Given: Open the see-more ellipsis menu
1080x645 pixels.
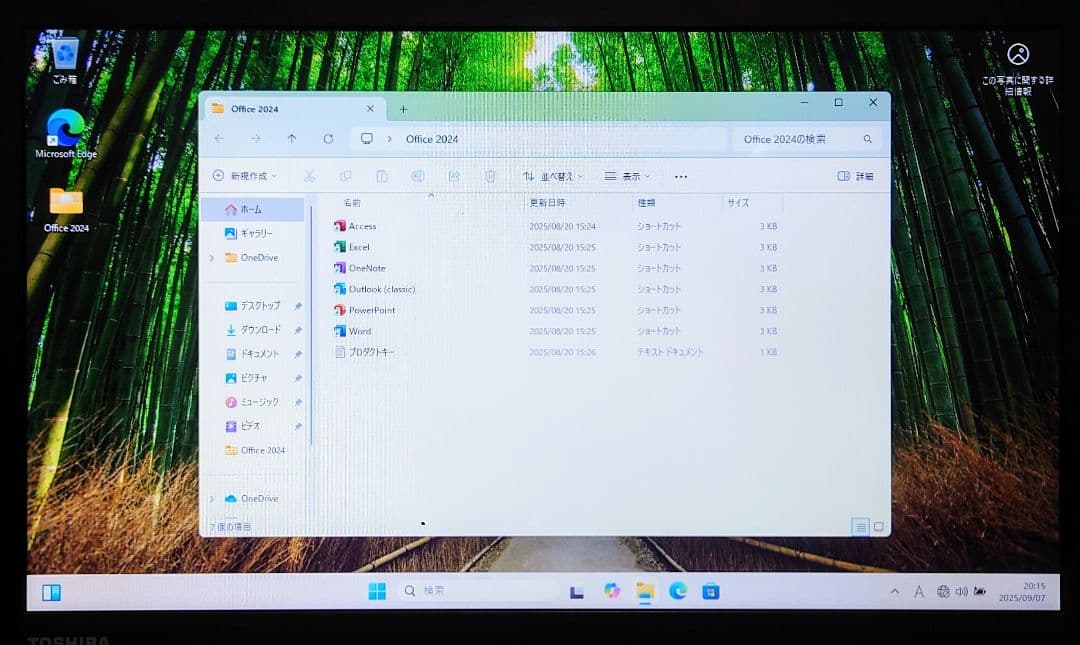Looking at the screenshot, I should (681, 176).
